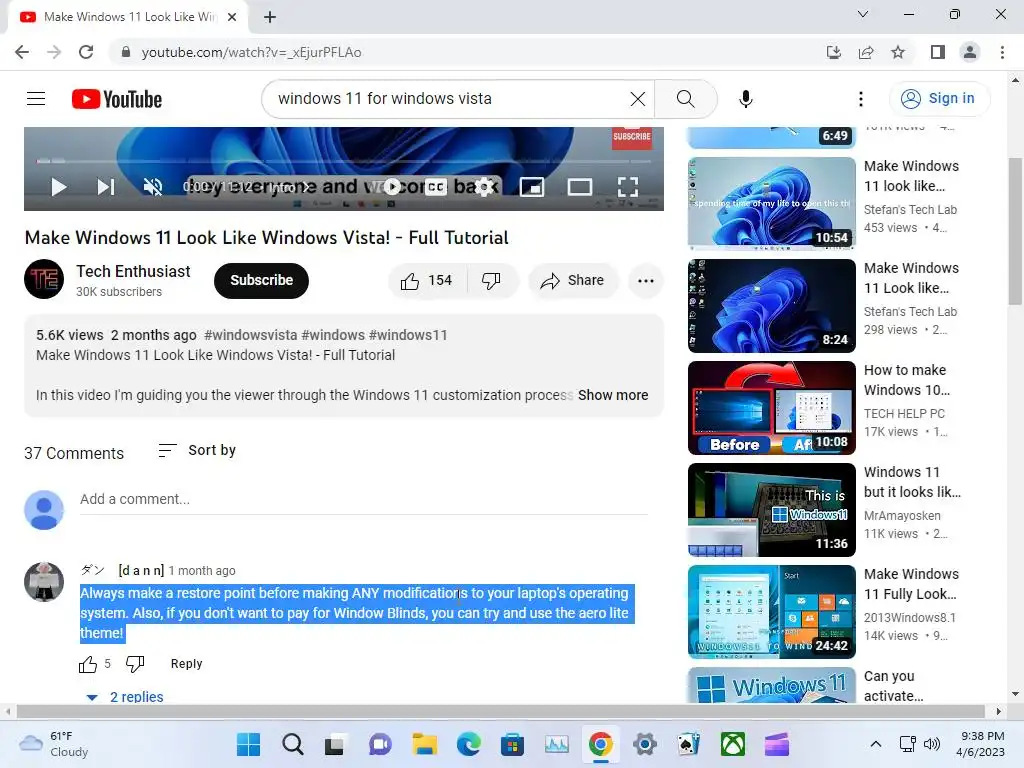The image size is (1024, 768).
Task: Toggle the autoplay switch
Action: (x=392, y=187)
